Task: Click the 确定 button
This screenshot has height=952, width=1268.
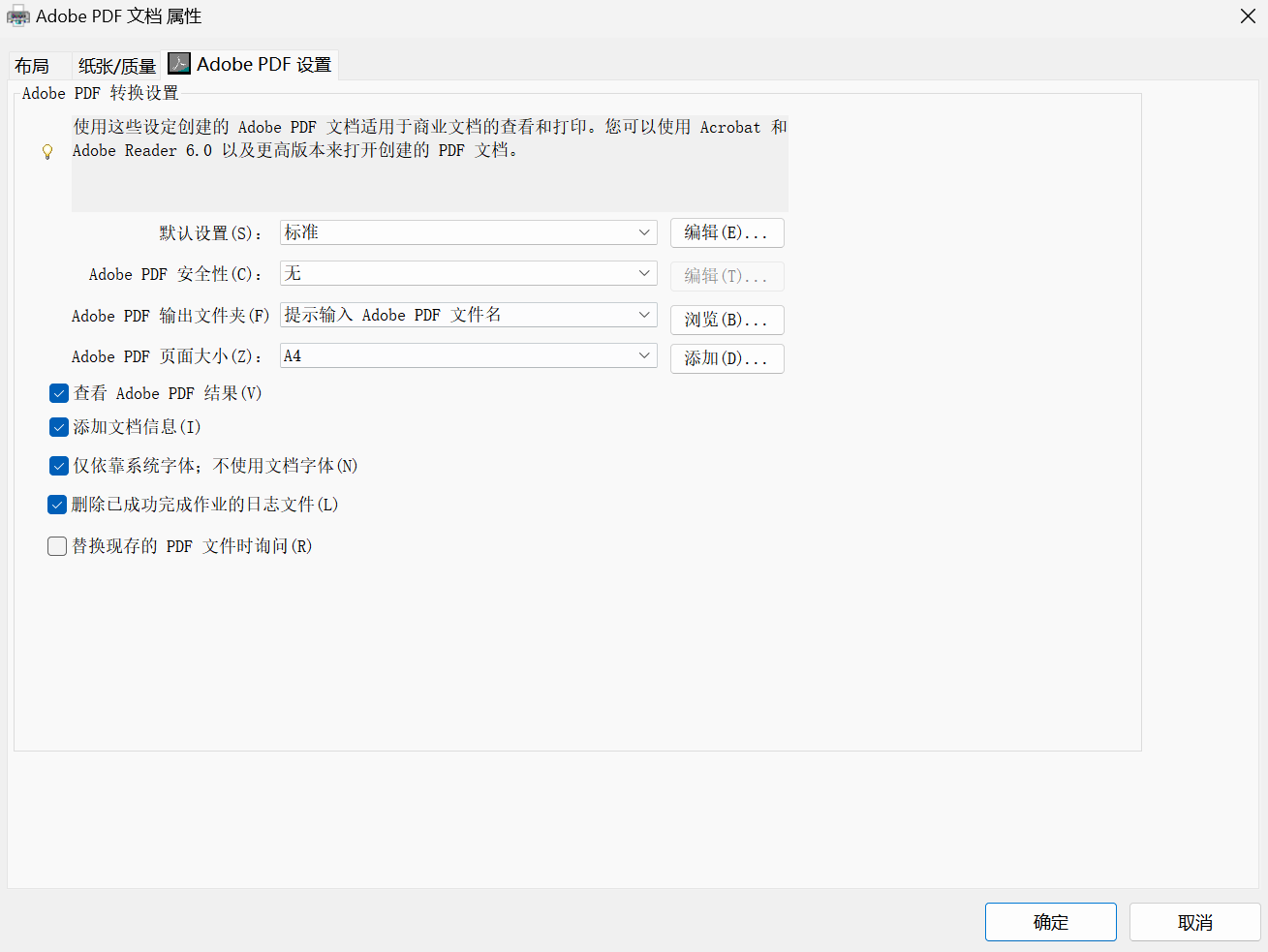Action: click(x=1050, y=922)
